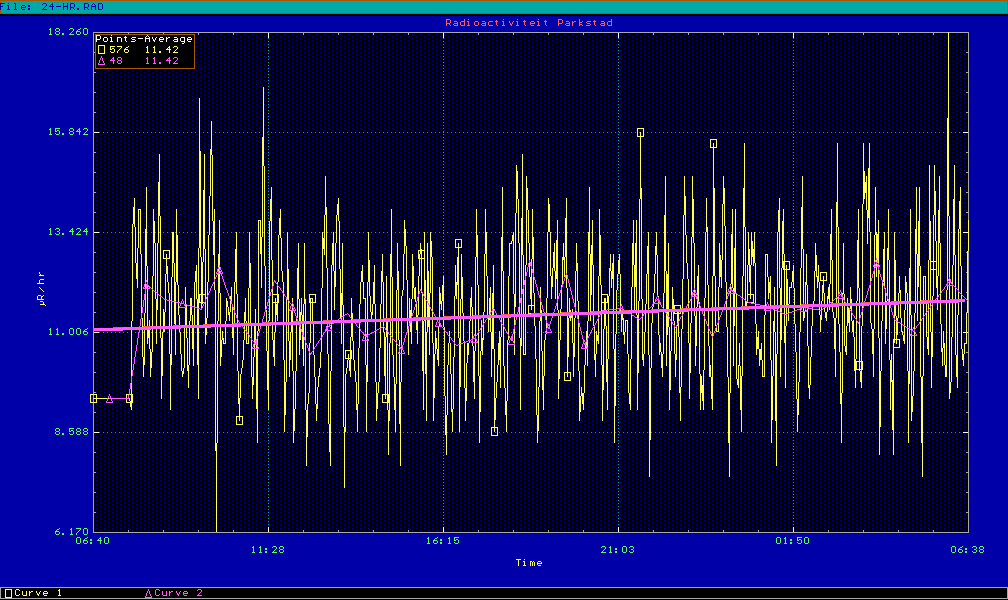
Task: Click the 11:28 time axis label
Action: point(268,549)
